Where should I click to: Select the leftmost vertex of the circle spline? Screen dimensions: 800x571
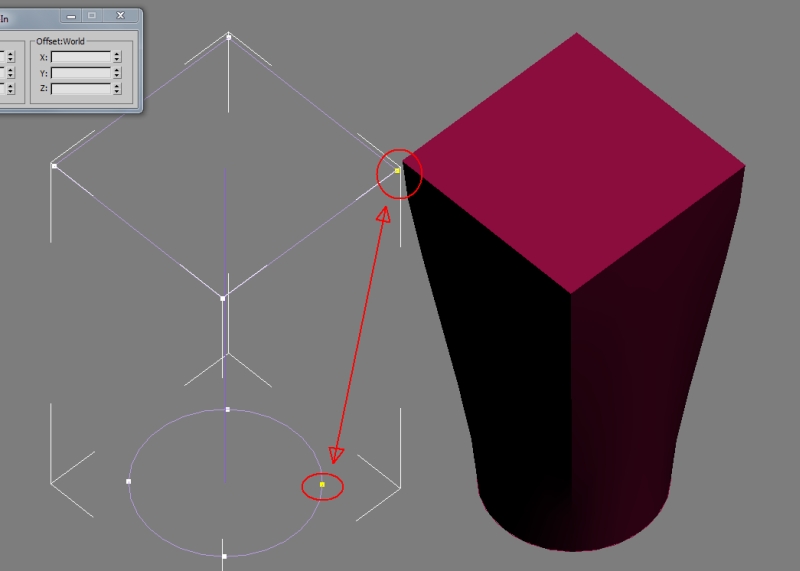pos(129,481)
